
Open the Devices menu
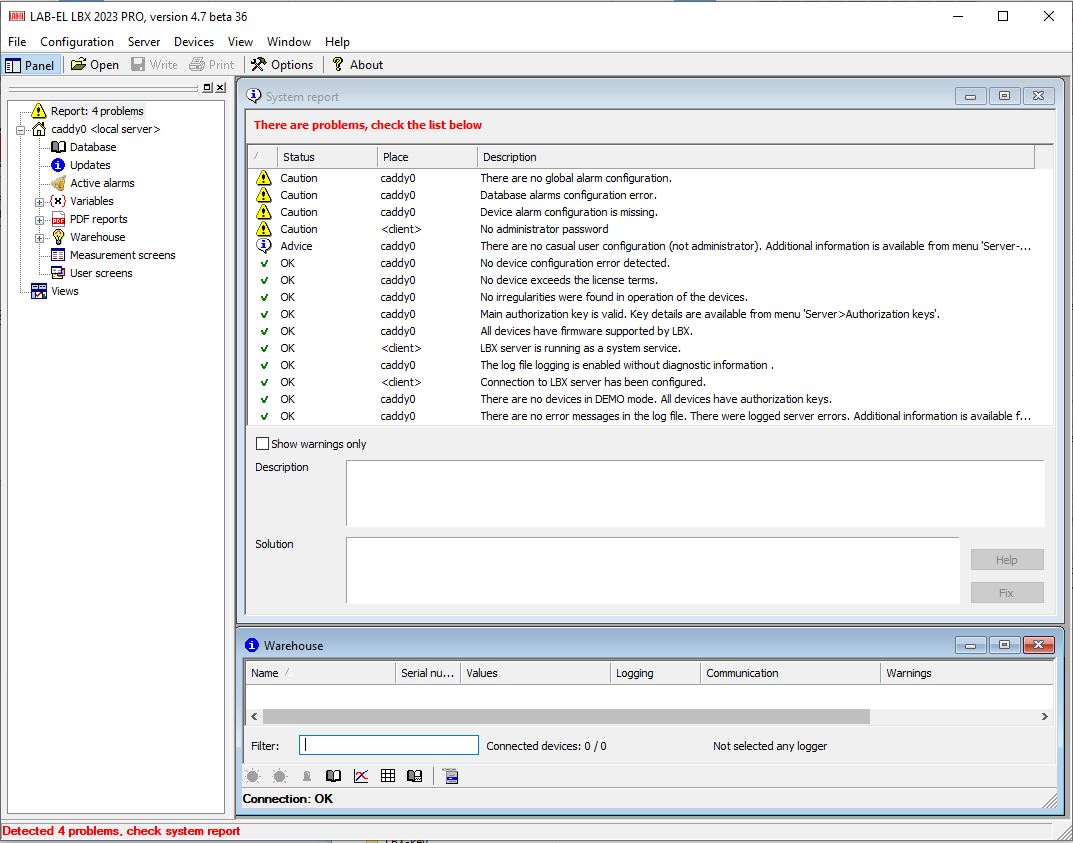194,42
